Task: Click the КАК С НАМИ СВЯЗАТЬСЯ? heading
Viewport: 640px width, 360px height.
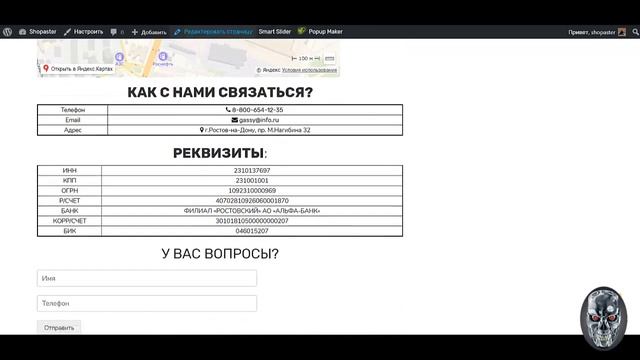Action: [220, 92]
